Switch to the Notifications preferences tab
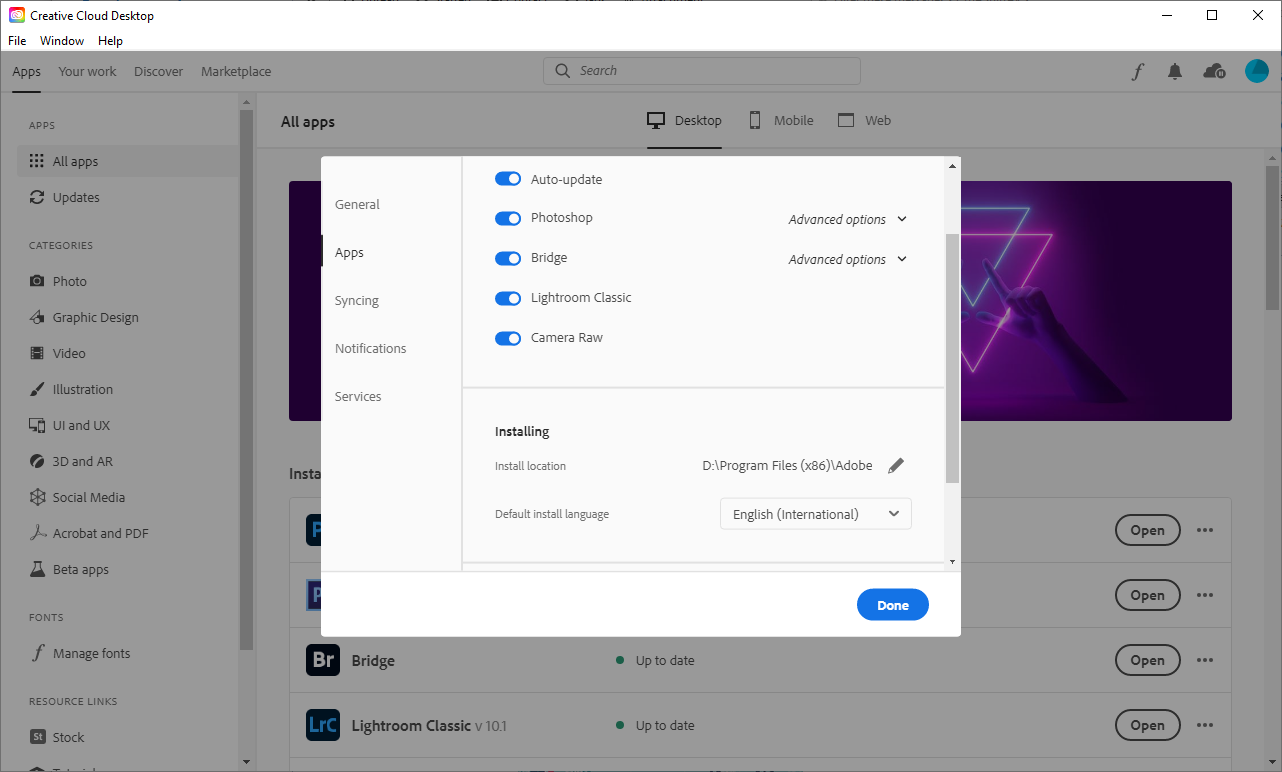 click(371, 349)
